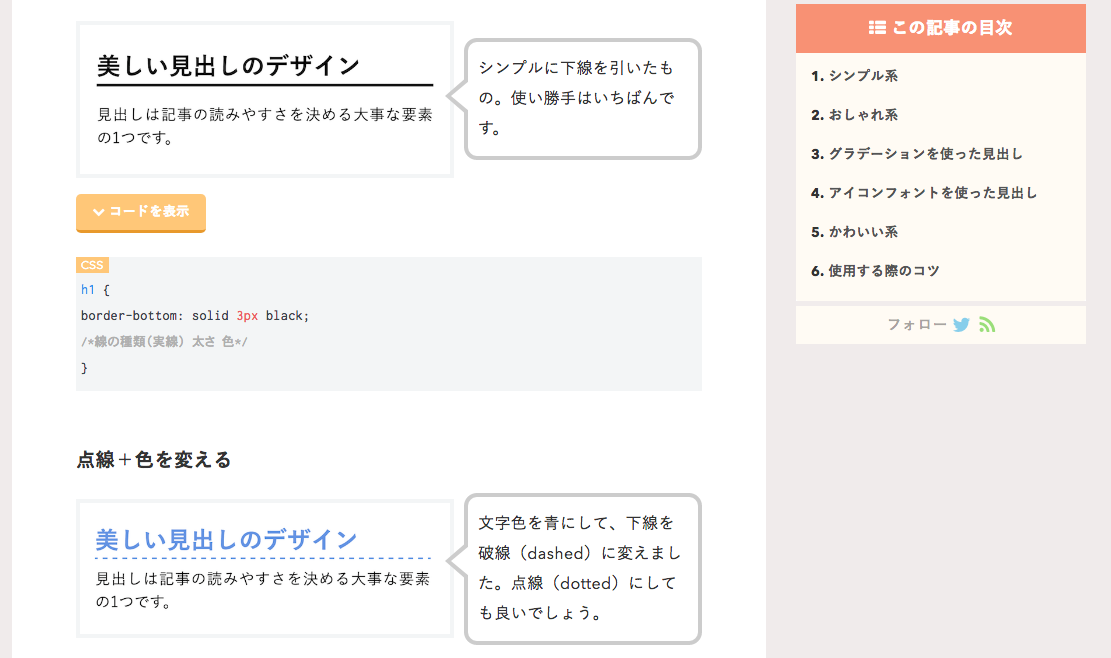1111x658 pixels.
Task: Click the Twitter bird follow icon
Action: point(961,325)
